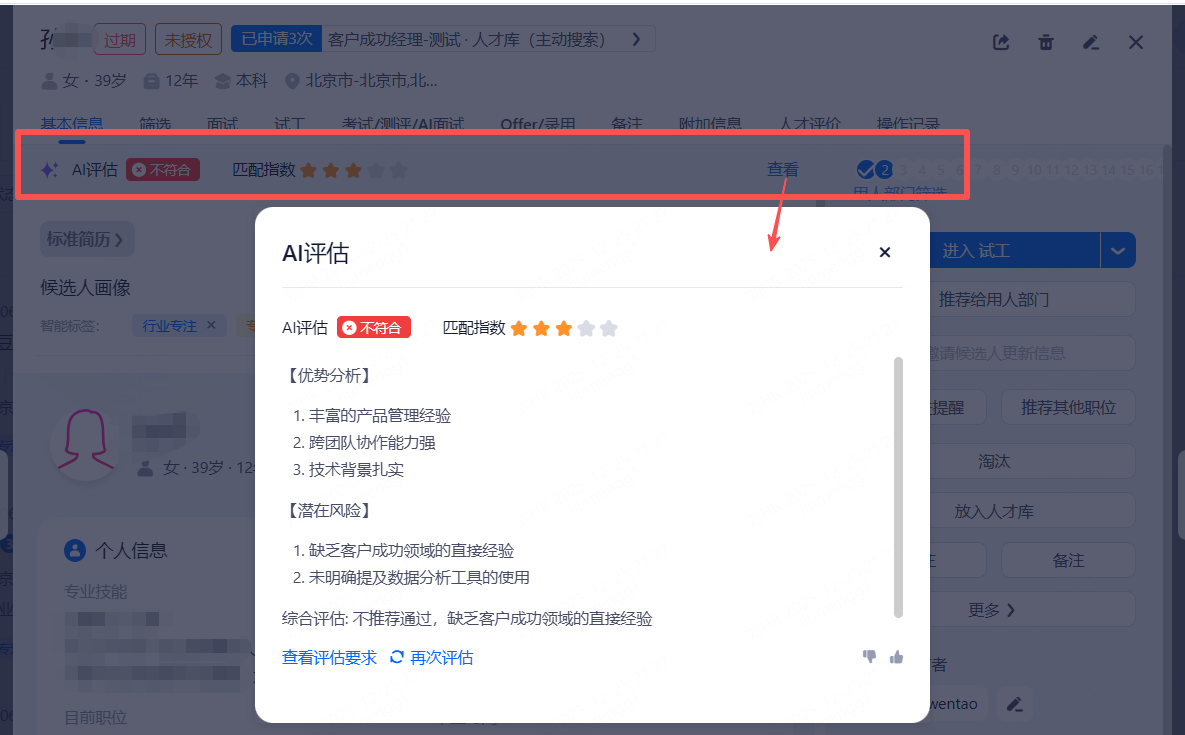Click the 未授权 status tag
This screenshot has width=1185, height=735.
(188, 39)
